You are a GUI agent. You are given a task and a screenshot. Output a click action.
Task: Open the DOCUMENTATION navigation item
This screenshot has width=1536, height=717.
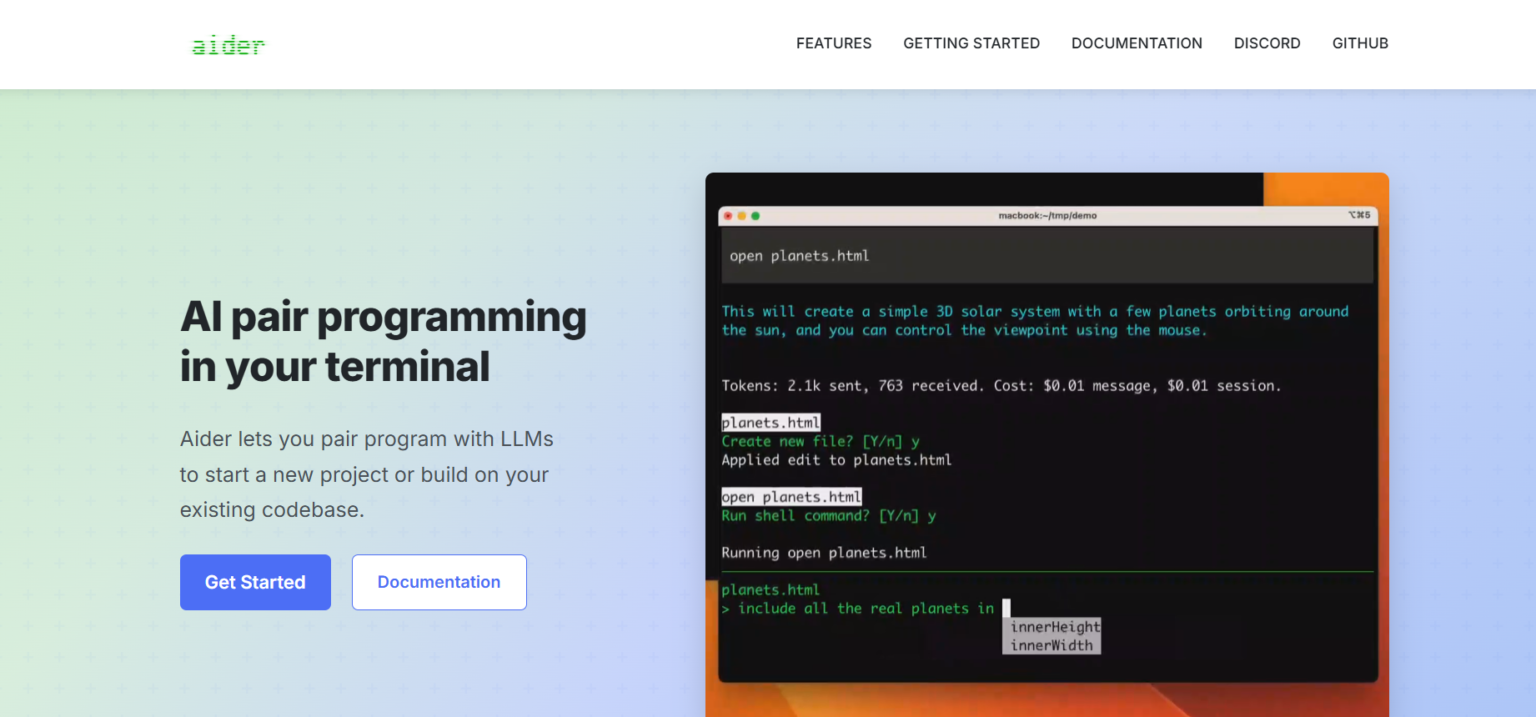click(1136, 43)
